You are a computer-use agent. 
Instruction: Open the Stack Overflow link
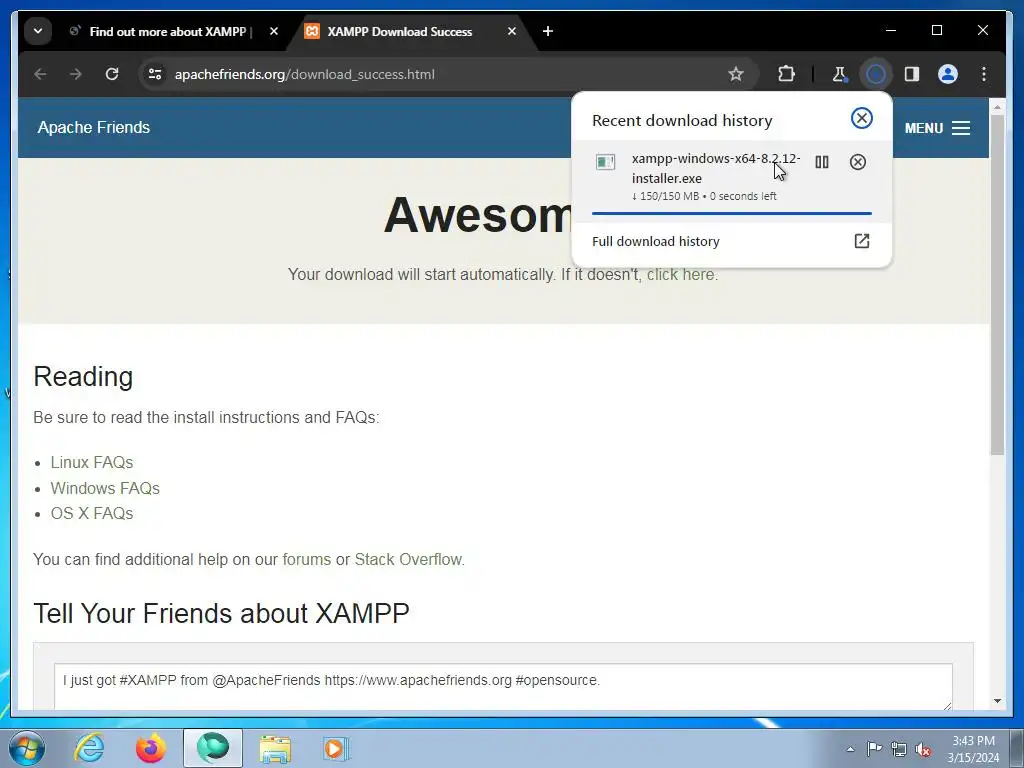tap(408, 560)
